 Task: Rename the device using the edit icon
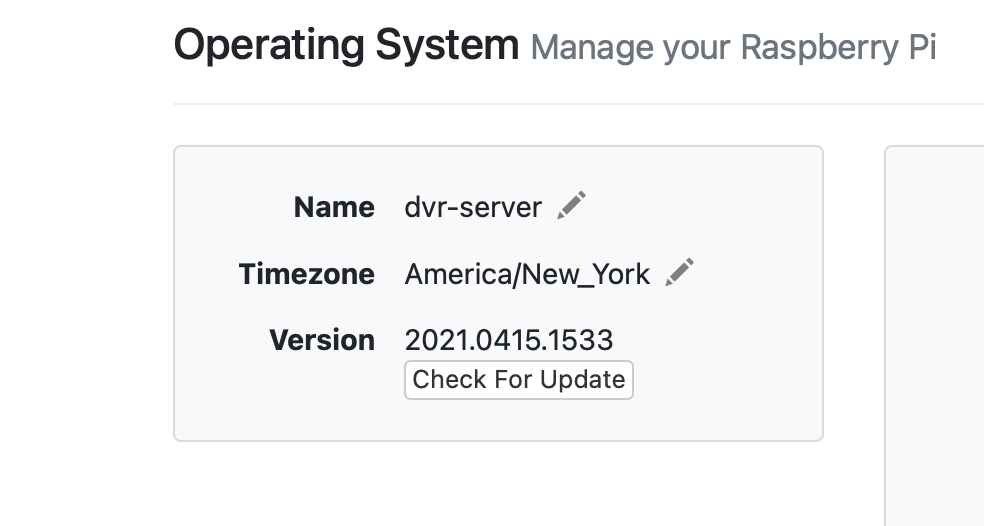[x=572, y=206]
